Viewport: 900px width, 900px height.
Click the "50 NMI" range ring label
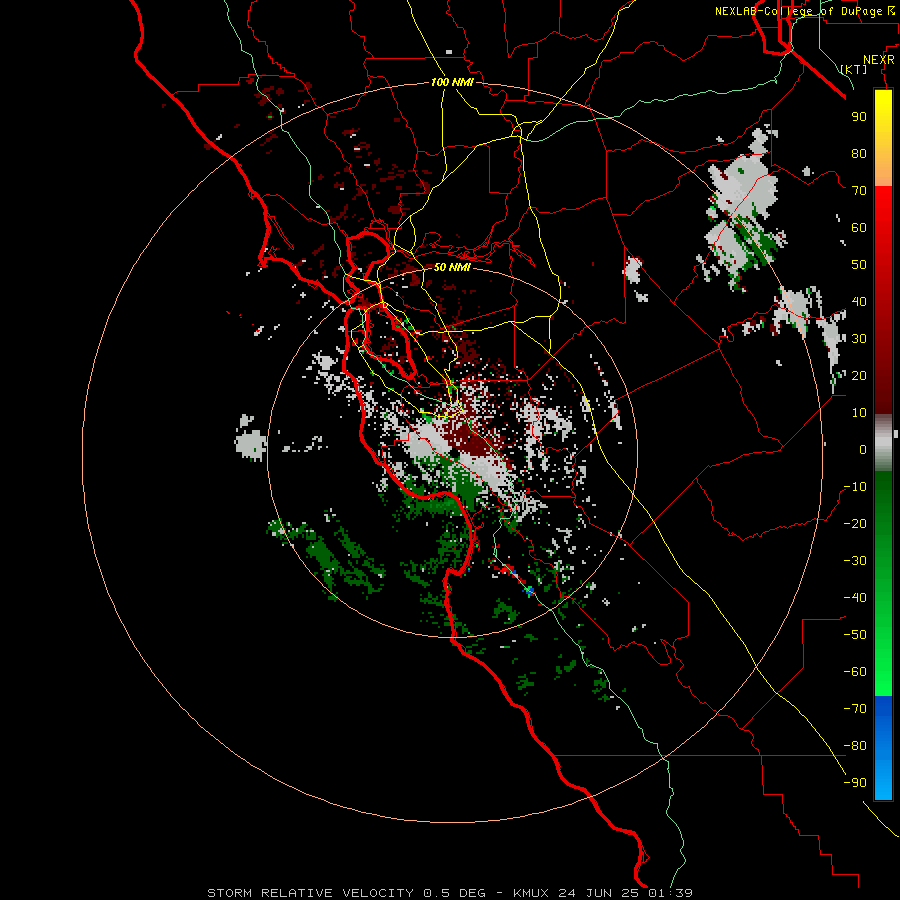pos(452,267)
